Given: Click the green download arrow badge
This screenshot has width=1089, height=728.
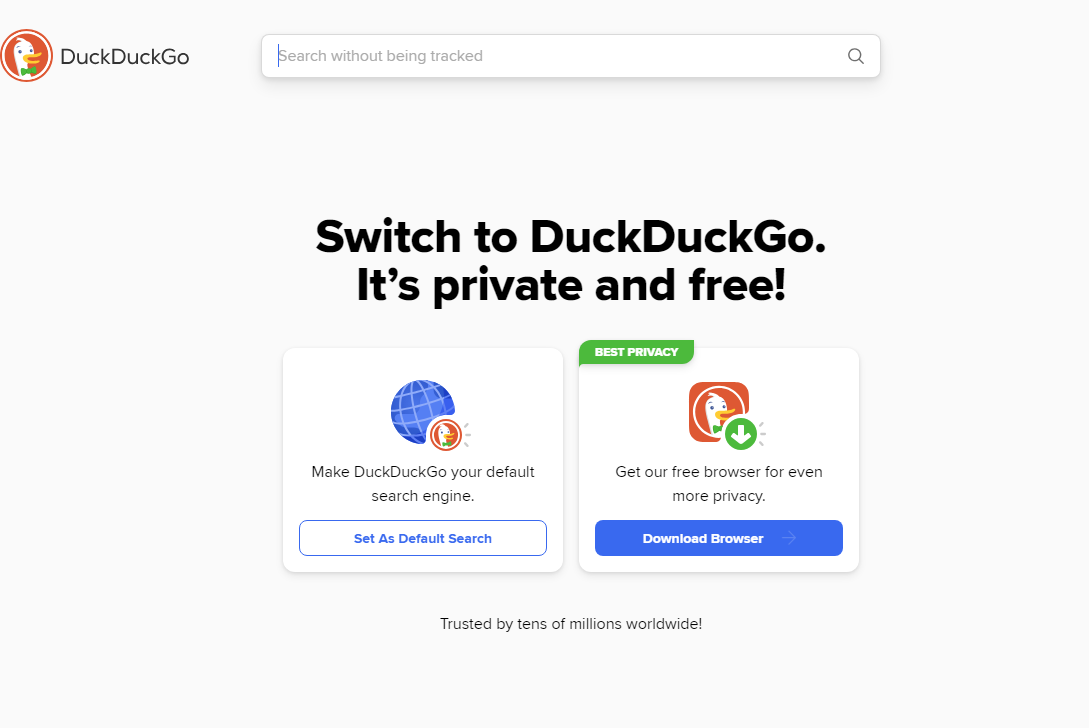Looking at the screenshot, I should 741,434.
